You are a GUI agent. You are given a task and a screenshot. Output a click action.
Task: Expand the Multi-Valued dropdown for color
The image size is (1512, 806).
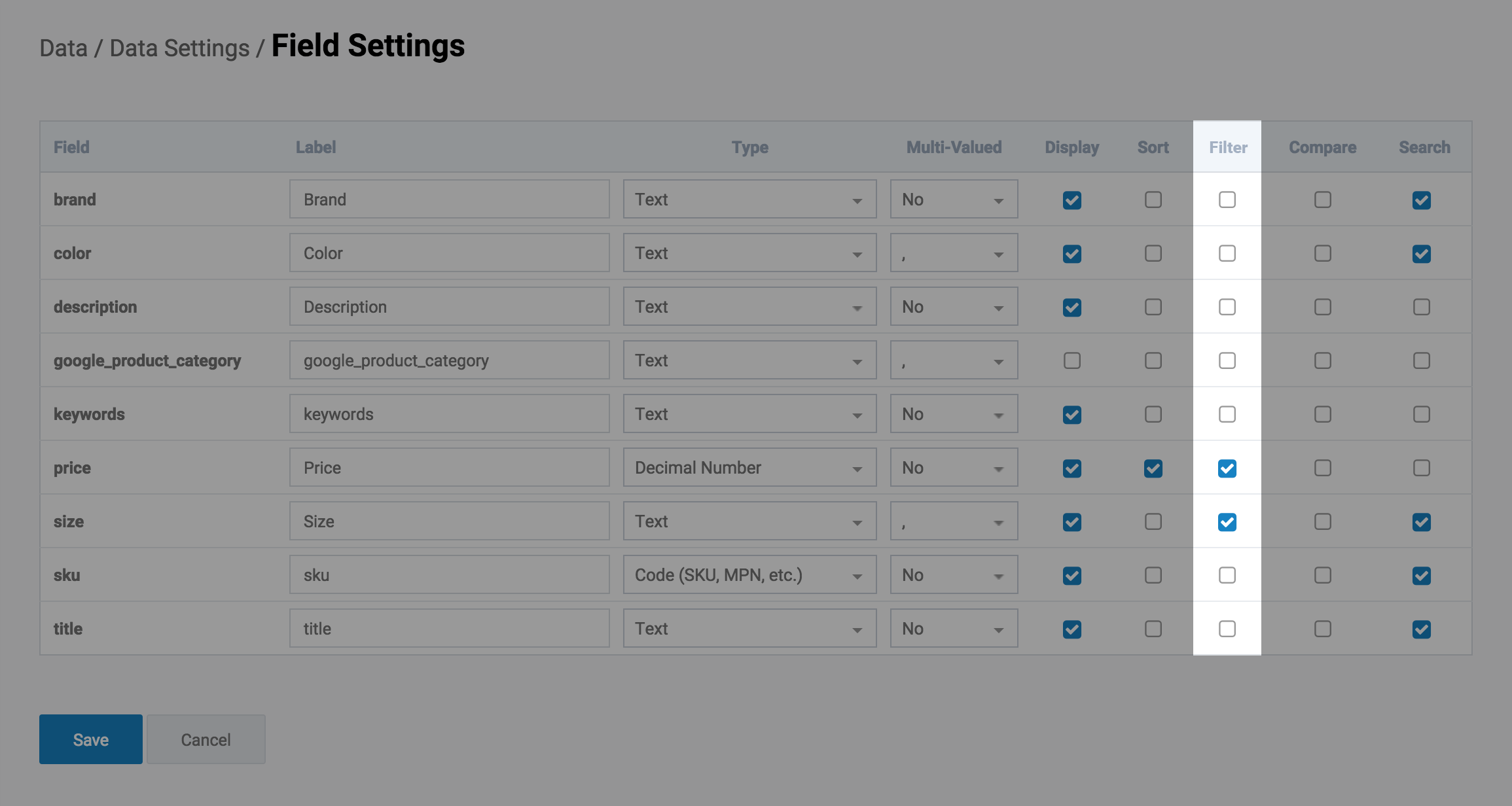[x=953, y=253]
